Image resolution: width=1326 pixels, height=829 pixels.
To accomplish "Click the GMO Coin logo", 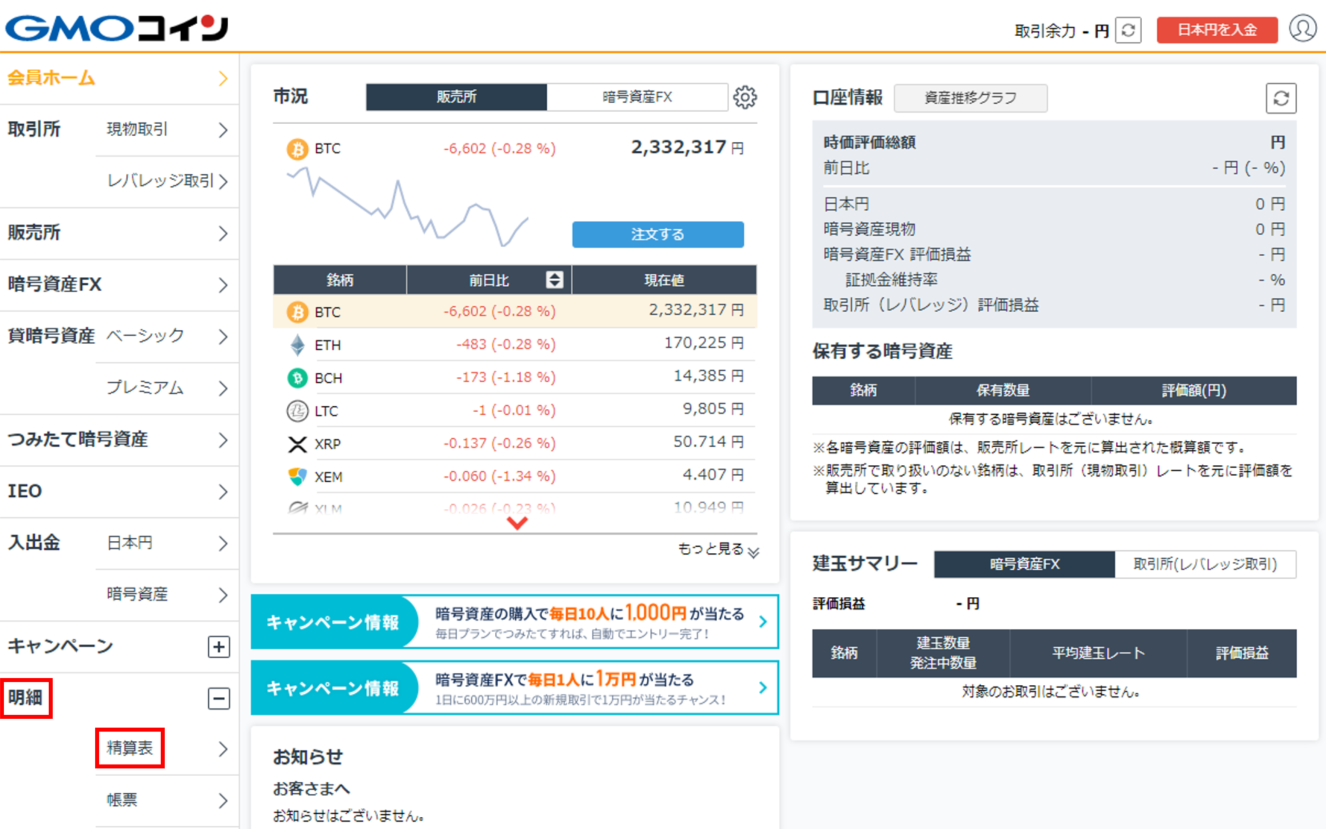I will pyautogui.click(x=117, y=28).
